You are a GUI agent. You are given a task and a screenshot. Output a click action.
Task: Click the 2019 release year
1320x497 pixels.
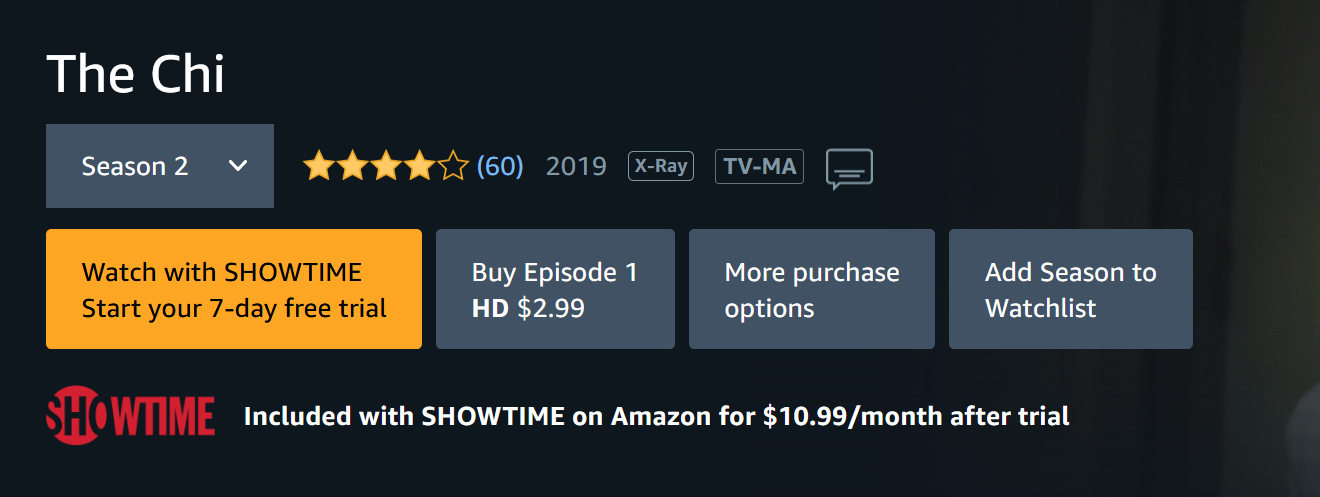(576, 166)
